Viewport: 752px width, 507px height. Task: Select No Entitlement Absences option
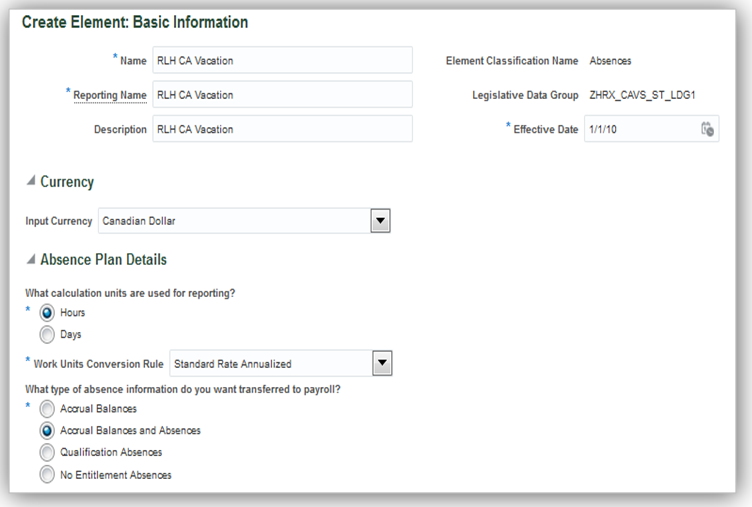tap(47, 475)
